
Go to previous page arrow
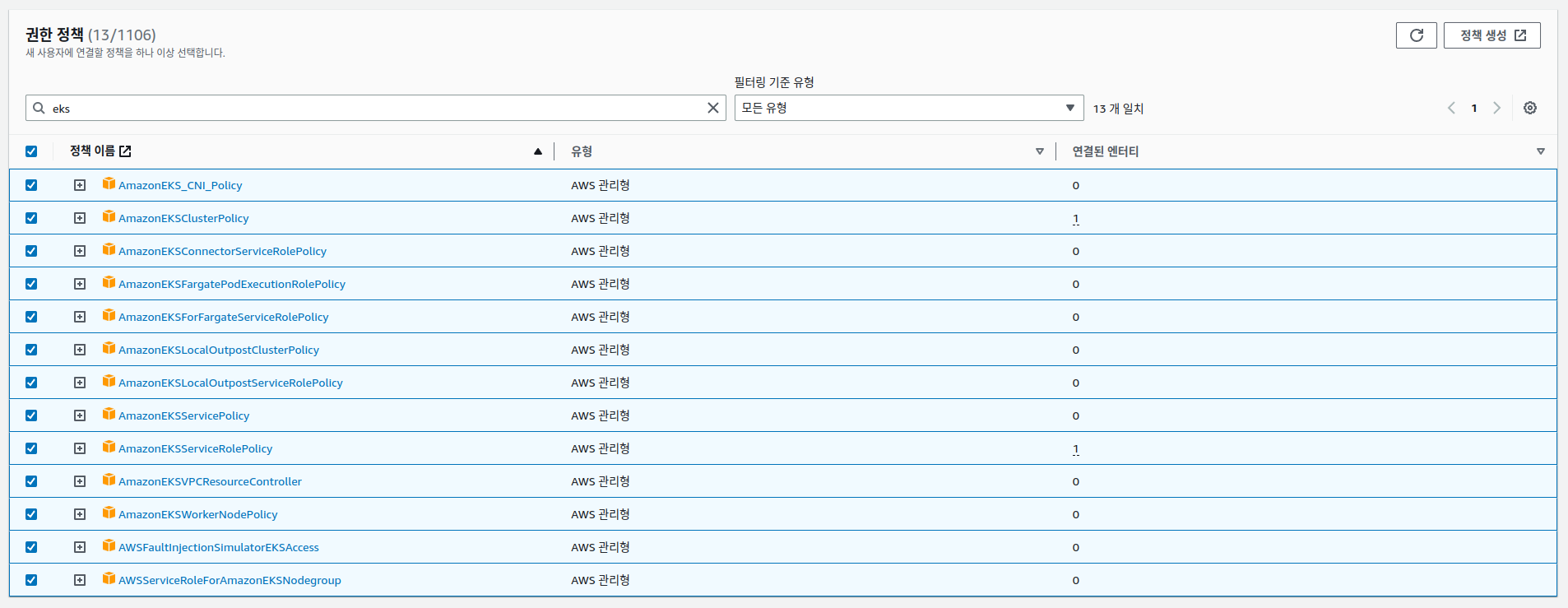(1451, 108)
